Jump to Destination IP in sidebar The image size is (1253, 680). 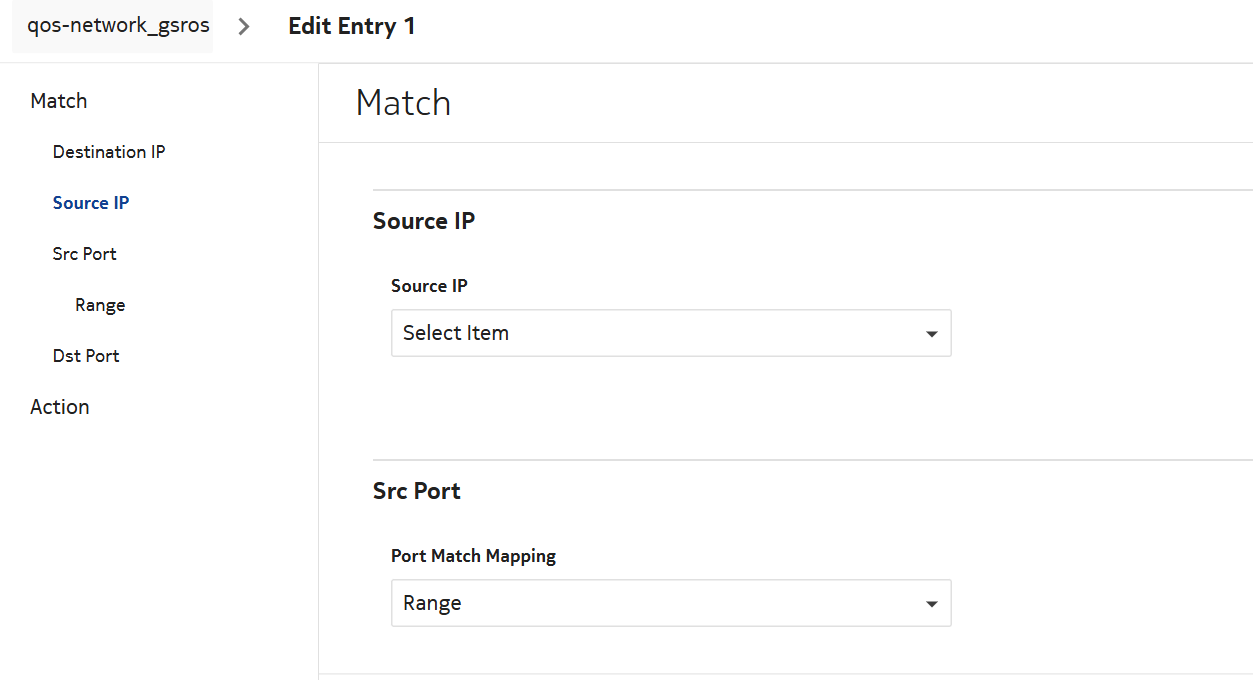click(x=109, y=152)
